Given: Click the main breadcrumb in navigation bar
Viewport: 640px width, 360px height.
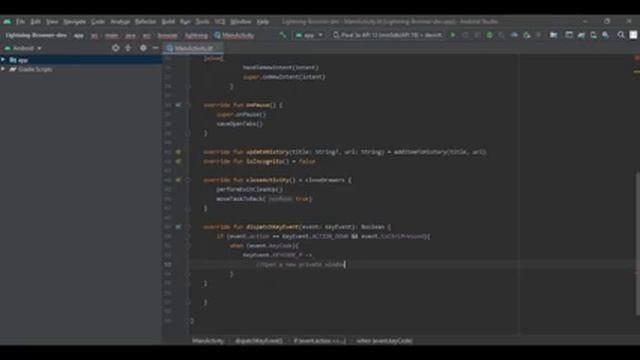Looking at the screenshot, I should click(111, 36).
